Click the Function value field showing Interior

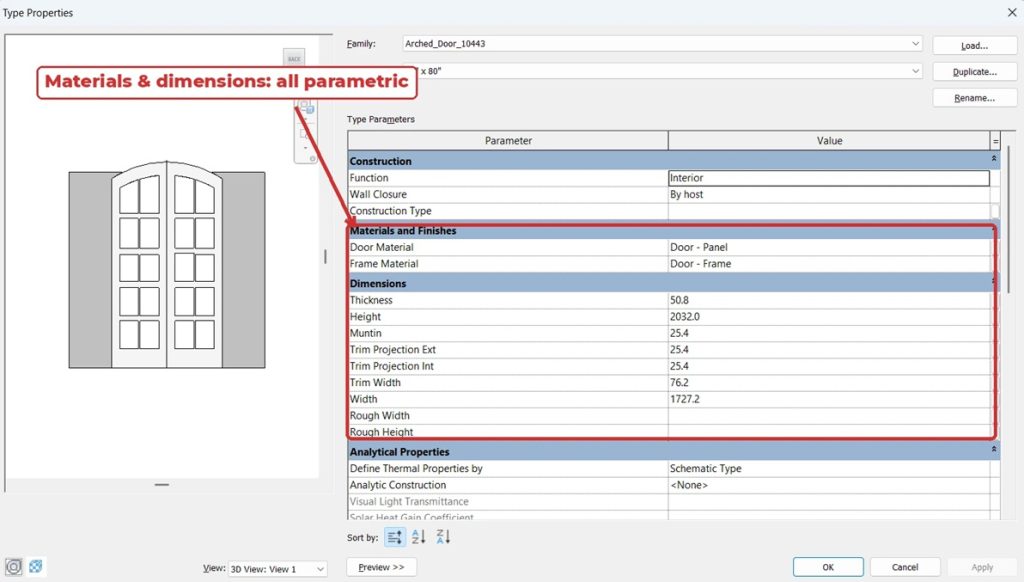click(x=829, y=178)
